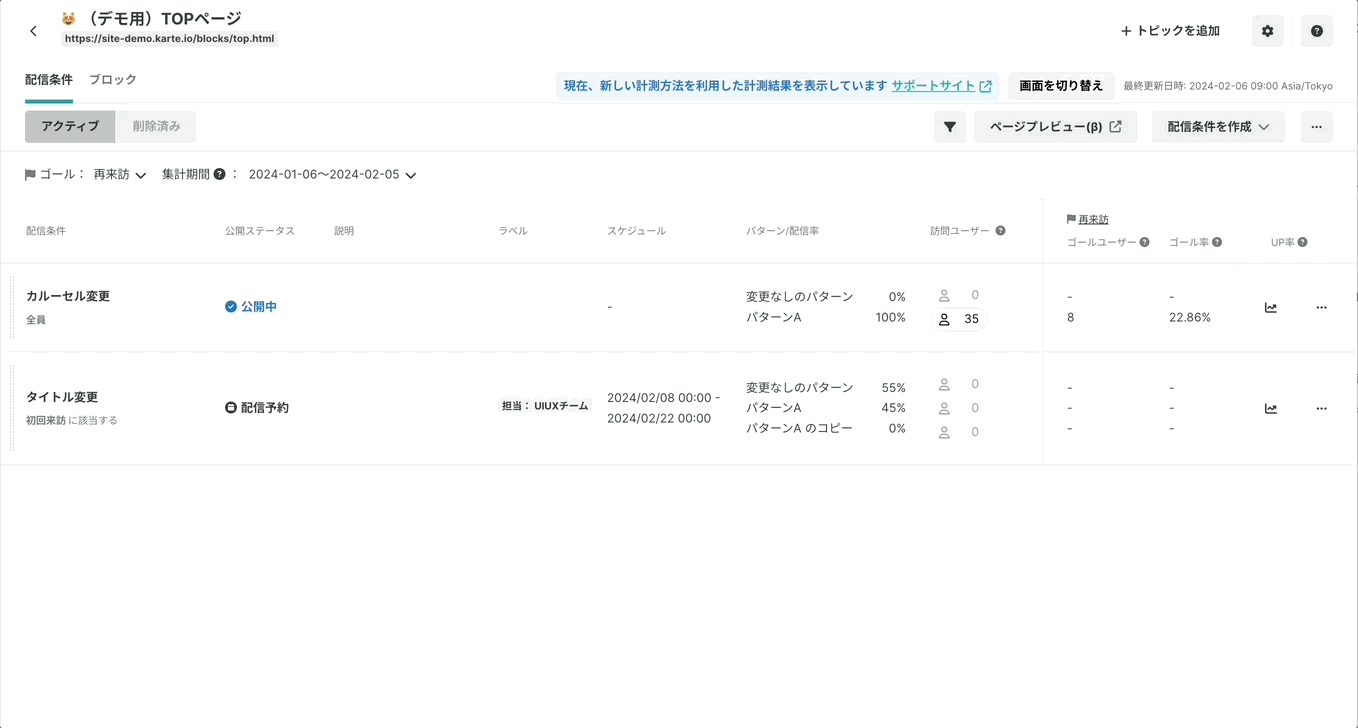Click the 公開ステータス column header
Image resolution: width=1358 pixels, height=728 pixels.
pos(260,231)
